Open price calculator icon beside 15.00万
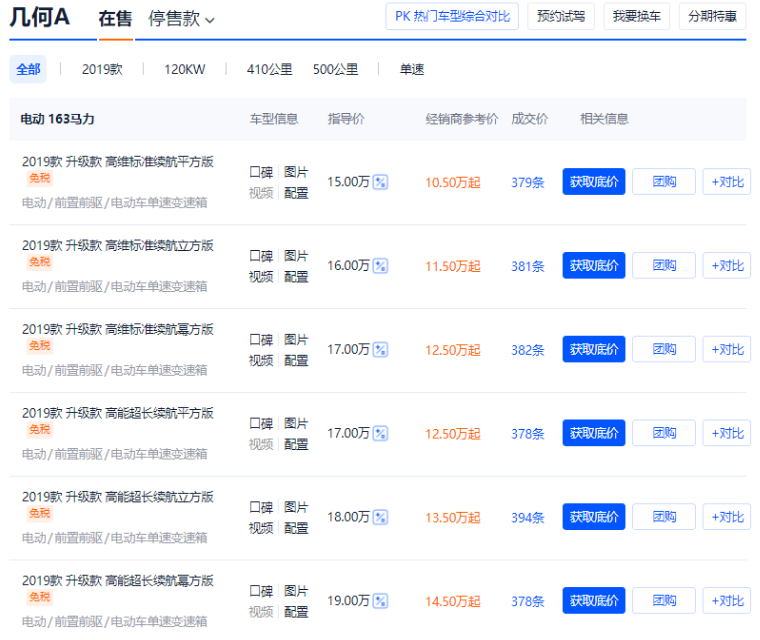The width and height of the screenshot is (760, 640). click(x=380, y=182)
